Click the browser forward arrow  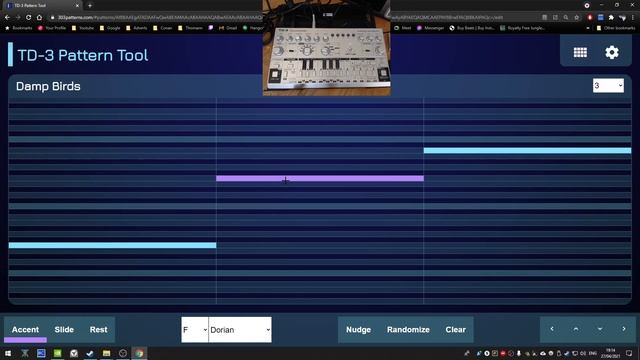(x=18, y=18)
